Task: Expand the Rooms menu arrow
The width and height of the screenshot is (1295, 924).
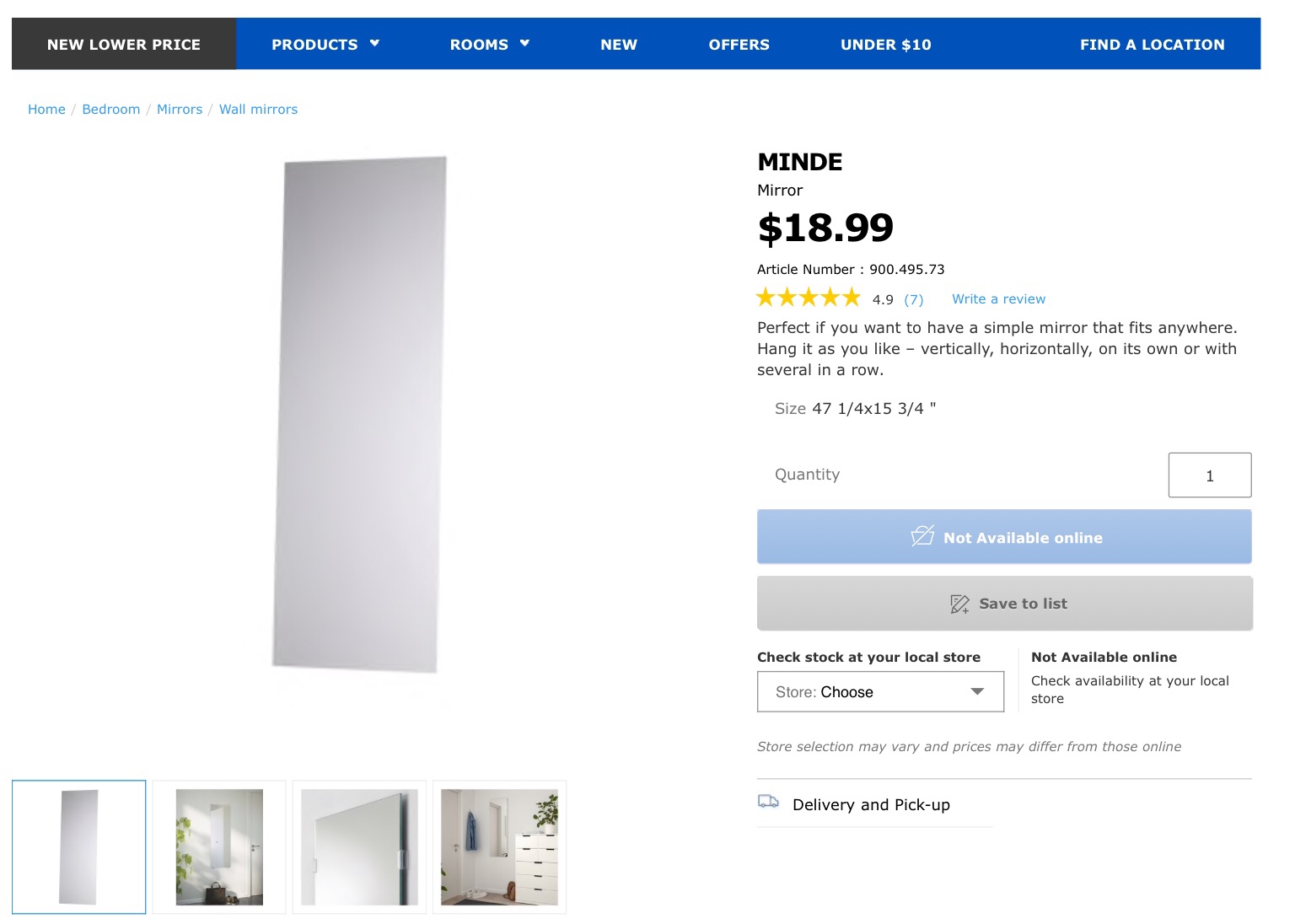Action: pos(524,43)
